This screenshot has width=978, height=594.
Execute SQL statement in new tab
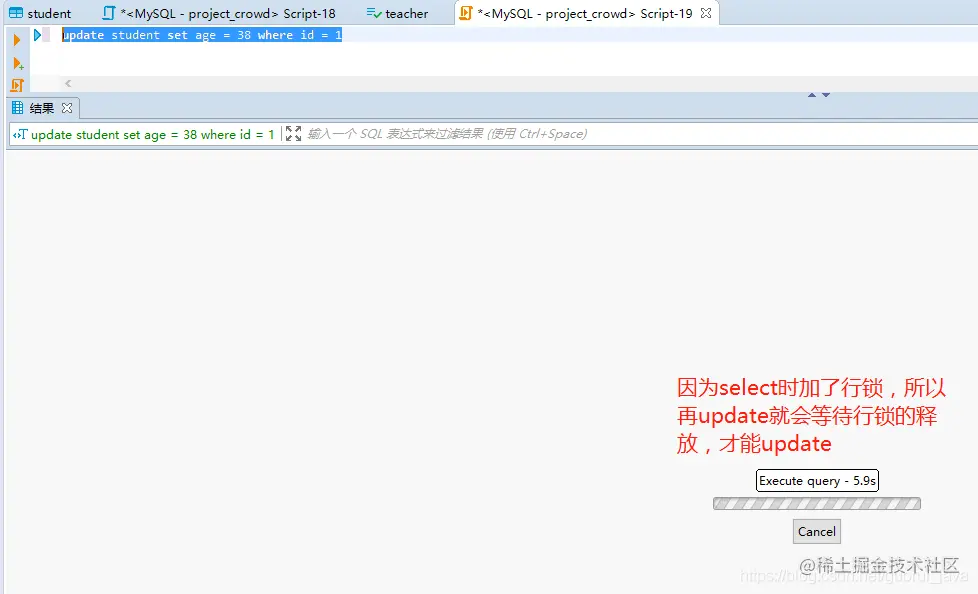click(18, 64)
